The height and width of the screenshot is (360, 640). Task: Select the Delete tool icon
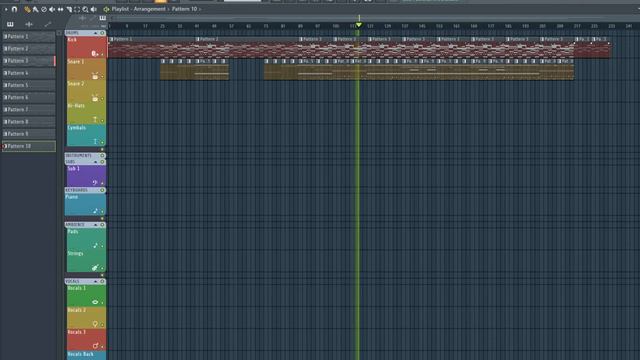(44, 9)
